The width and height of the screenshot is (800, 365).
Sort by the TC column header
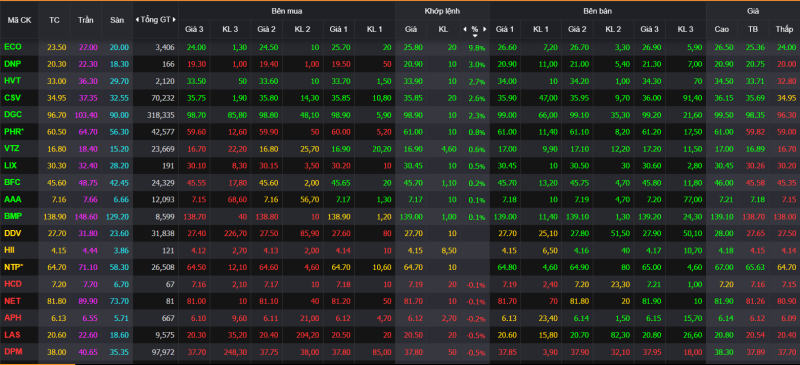pyautogui.click(x=54, y=20)
